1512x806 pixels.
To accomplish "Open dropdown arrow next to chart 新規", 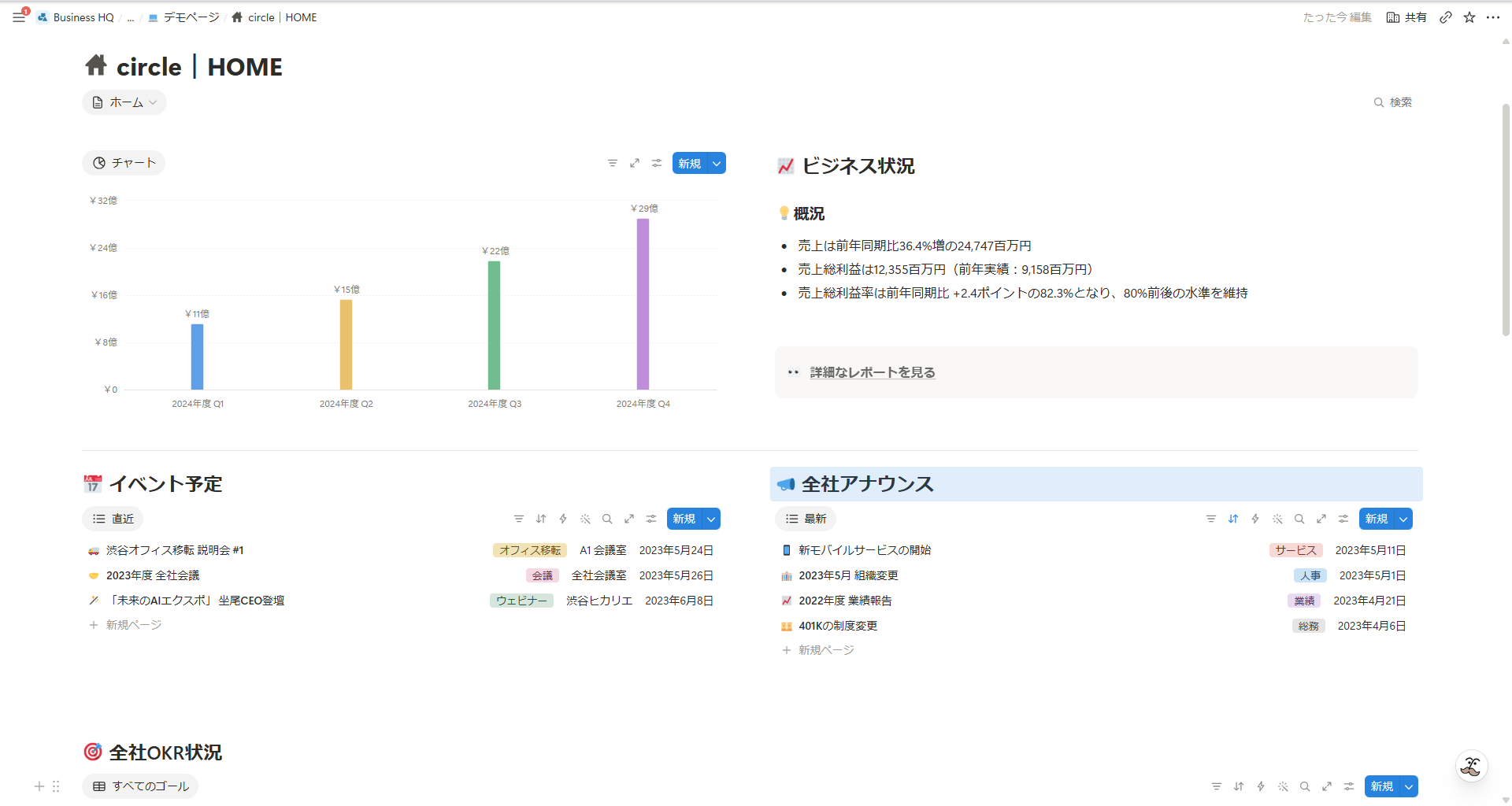I will (717, 163).
